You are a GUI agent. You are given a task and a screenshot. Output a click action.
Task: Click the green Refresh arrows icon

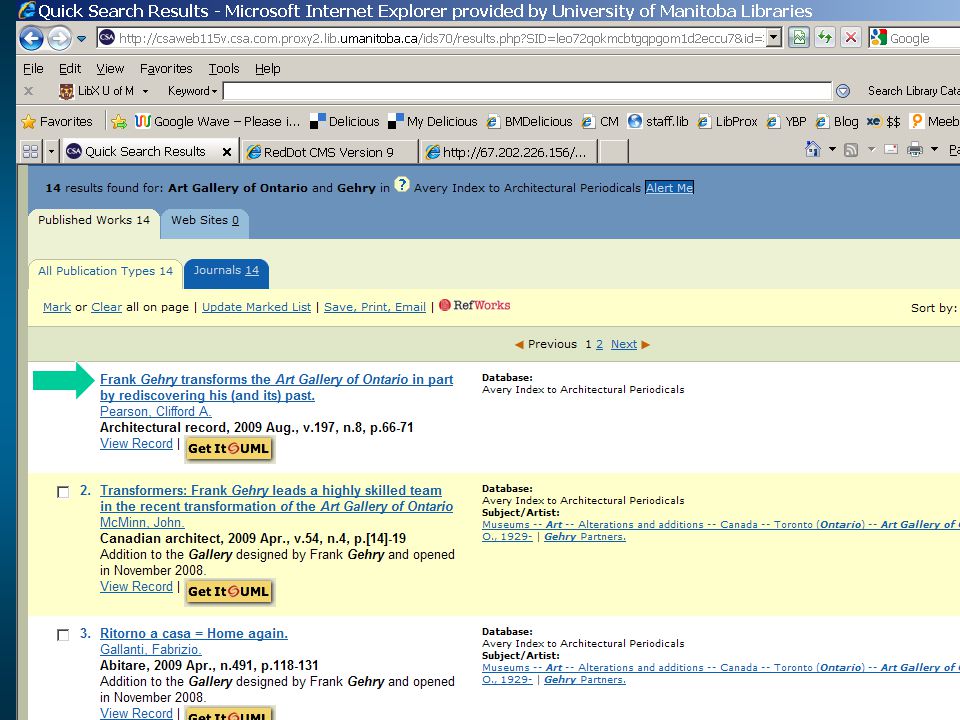coord(825,38)
